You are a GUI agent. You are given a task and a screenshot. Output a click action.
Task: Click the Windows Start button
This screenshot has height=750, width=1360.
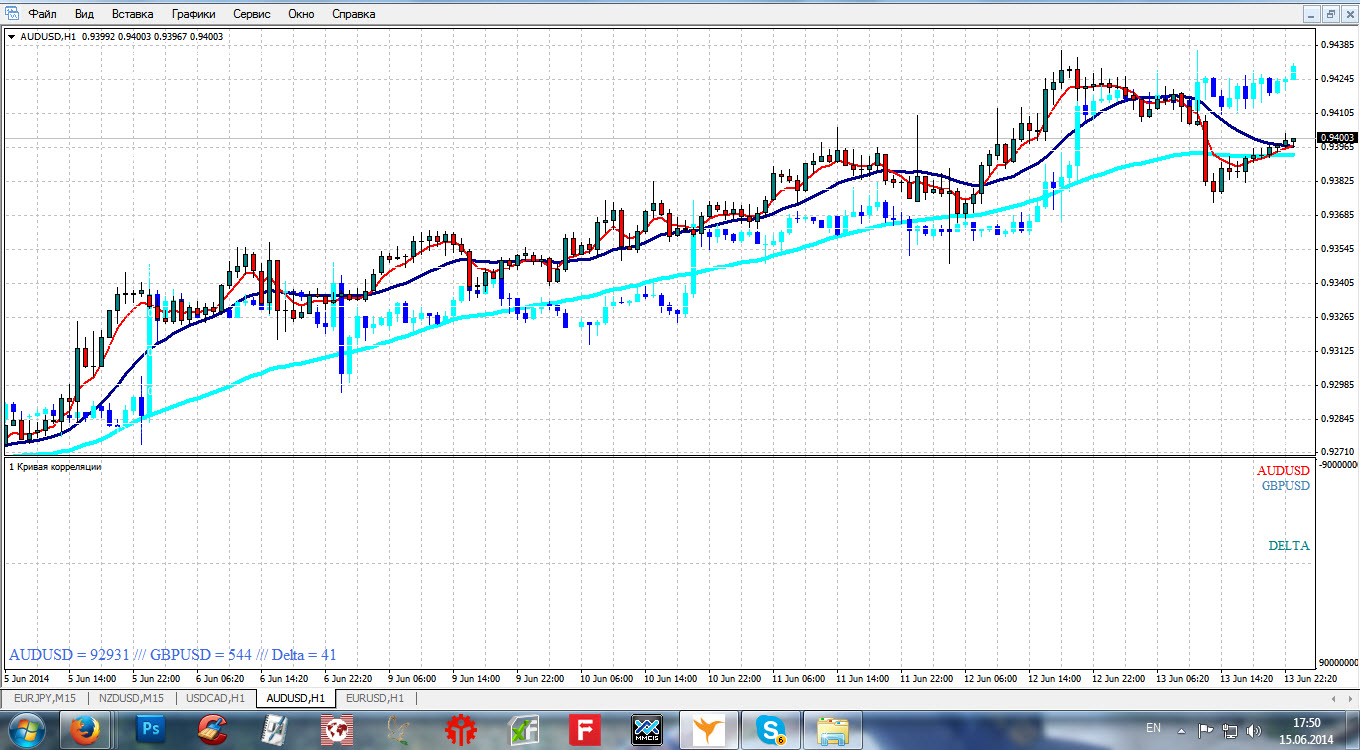tap(26, 730)
